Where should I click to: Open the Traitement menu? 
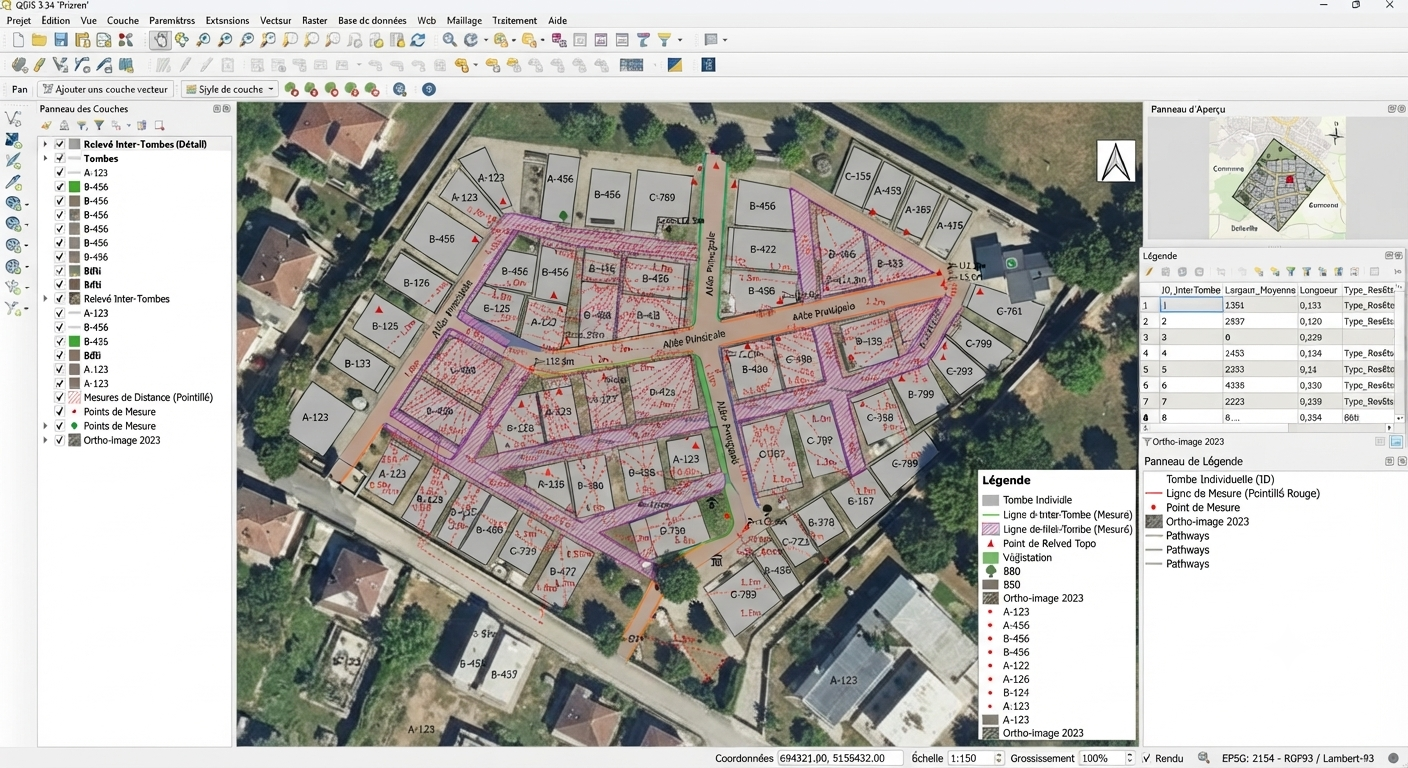coord(514,20)
